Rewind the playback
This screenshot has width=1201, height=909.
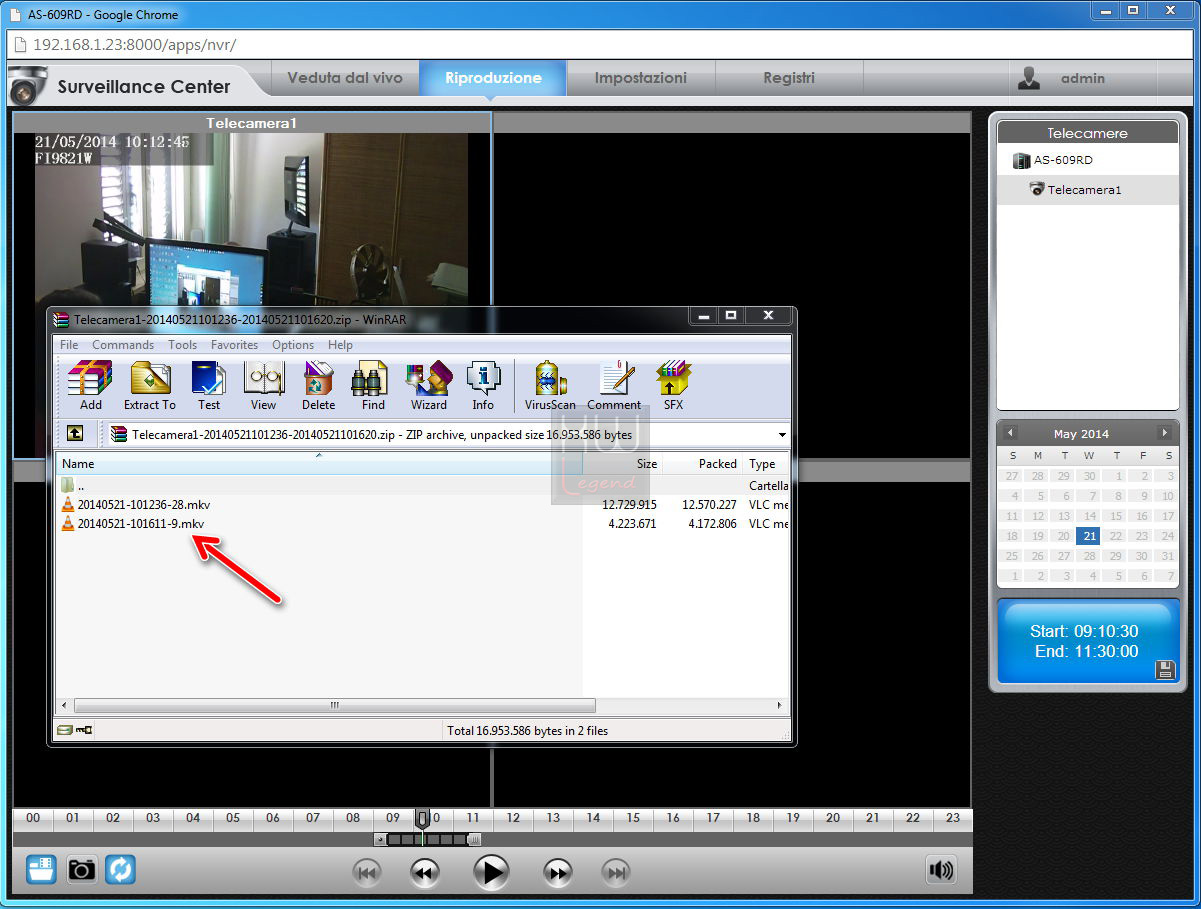pyautogui.click(x=425, y=873)
